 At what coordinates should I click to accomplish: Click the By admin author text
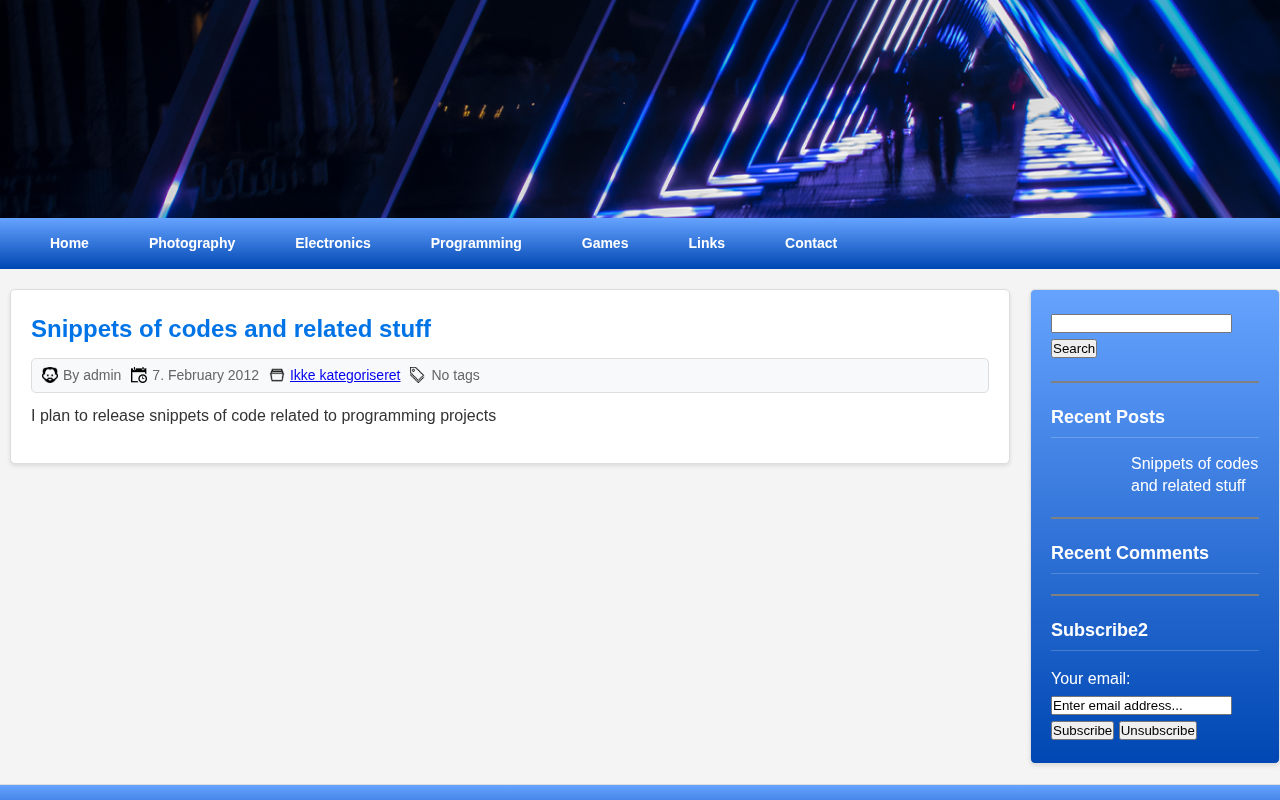tap(92, 375)
